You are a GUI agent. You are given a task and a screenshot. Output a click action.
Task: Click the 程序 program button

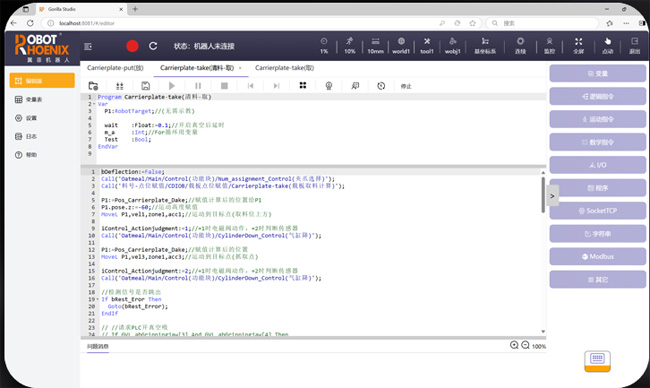coord(597,188)
